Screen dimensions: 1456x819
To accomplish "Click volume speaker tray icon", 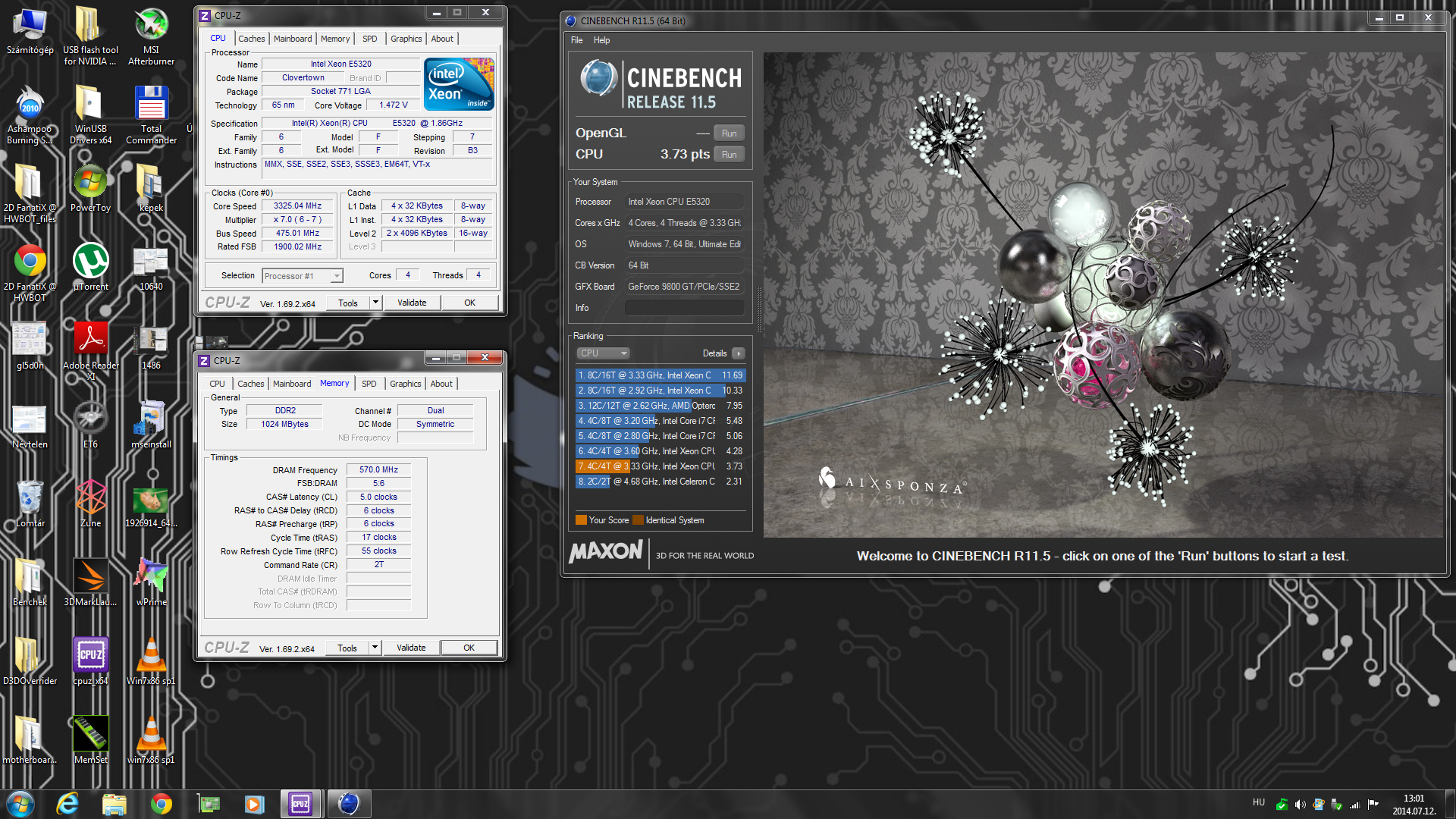I will (x=1300, y=804).
